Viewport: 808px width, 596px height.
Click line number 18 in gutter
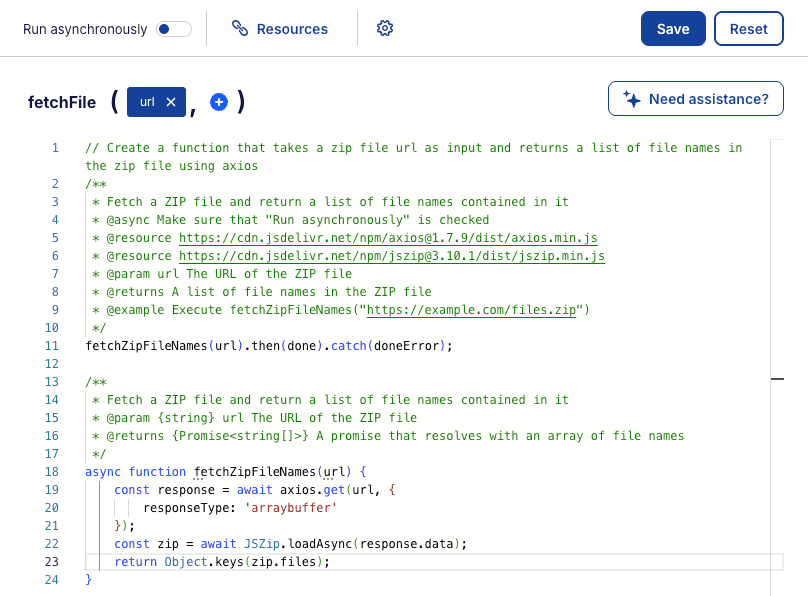click(x=52, y=472)
